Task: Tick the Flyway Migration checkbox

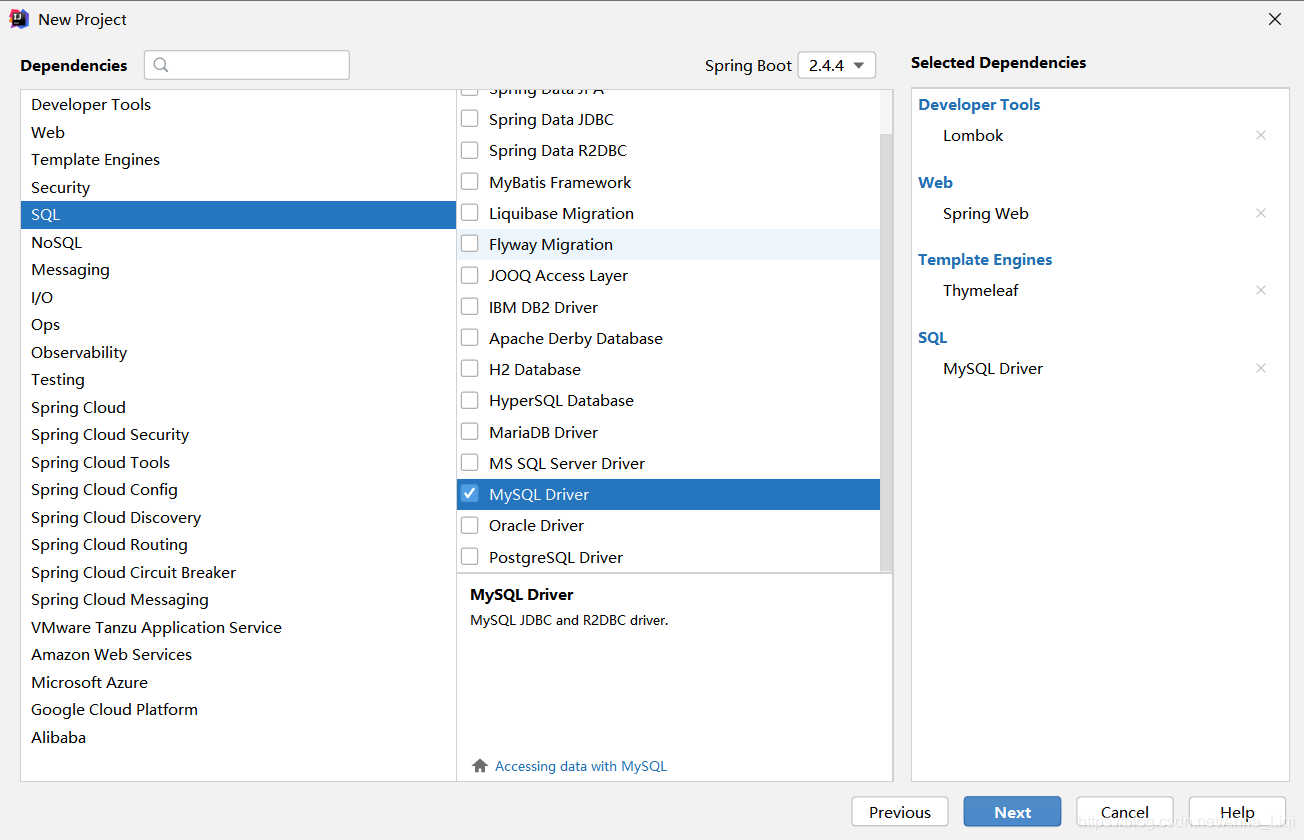Action: pos(469,244)
